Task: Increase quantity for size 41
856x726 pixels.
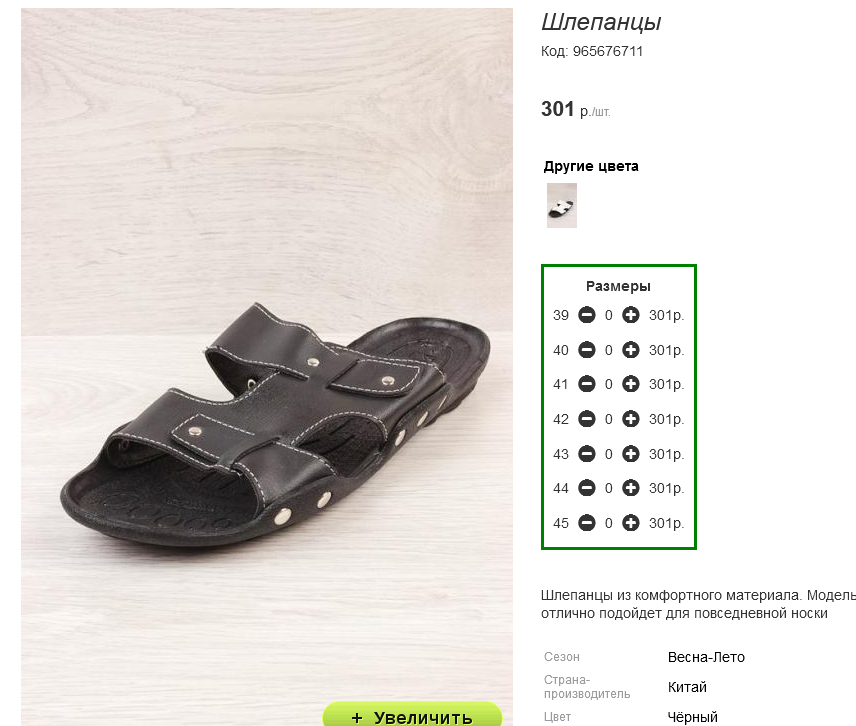Action: (x=631, y=384)
